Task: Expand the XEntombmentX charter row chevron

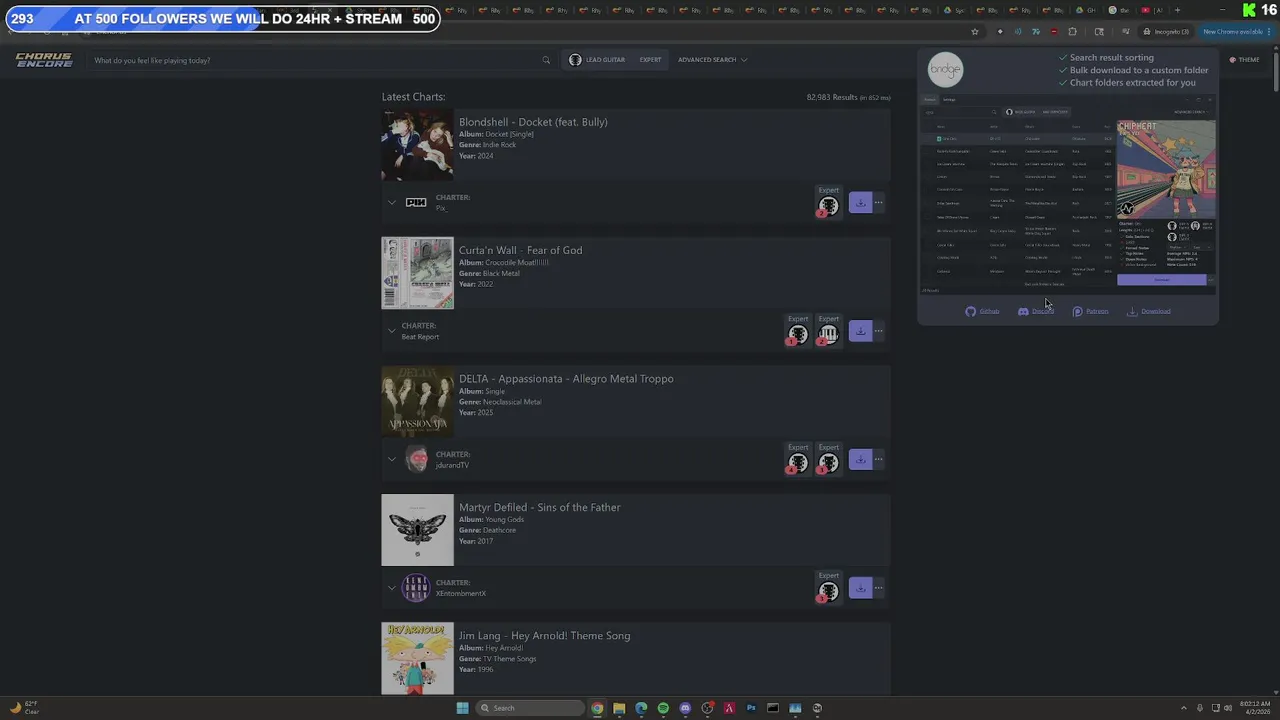Action: coord(392,587)
